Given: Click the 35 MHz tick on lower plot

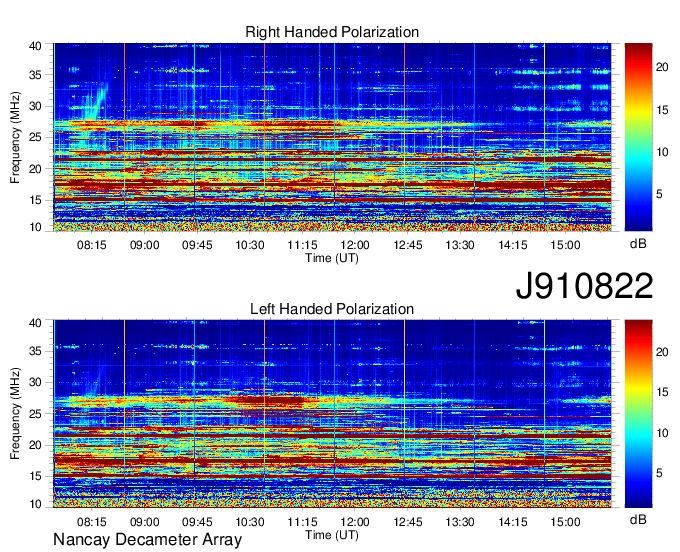Looking at the screenshot, I should click(35, 351).
